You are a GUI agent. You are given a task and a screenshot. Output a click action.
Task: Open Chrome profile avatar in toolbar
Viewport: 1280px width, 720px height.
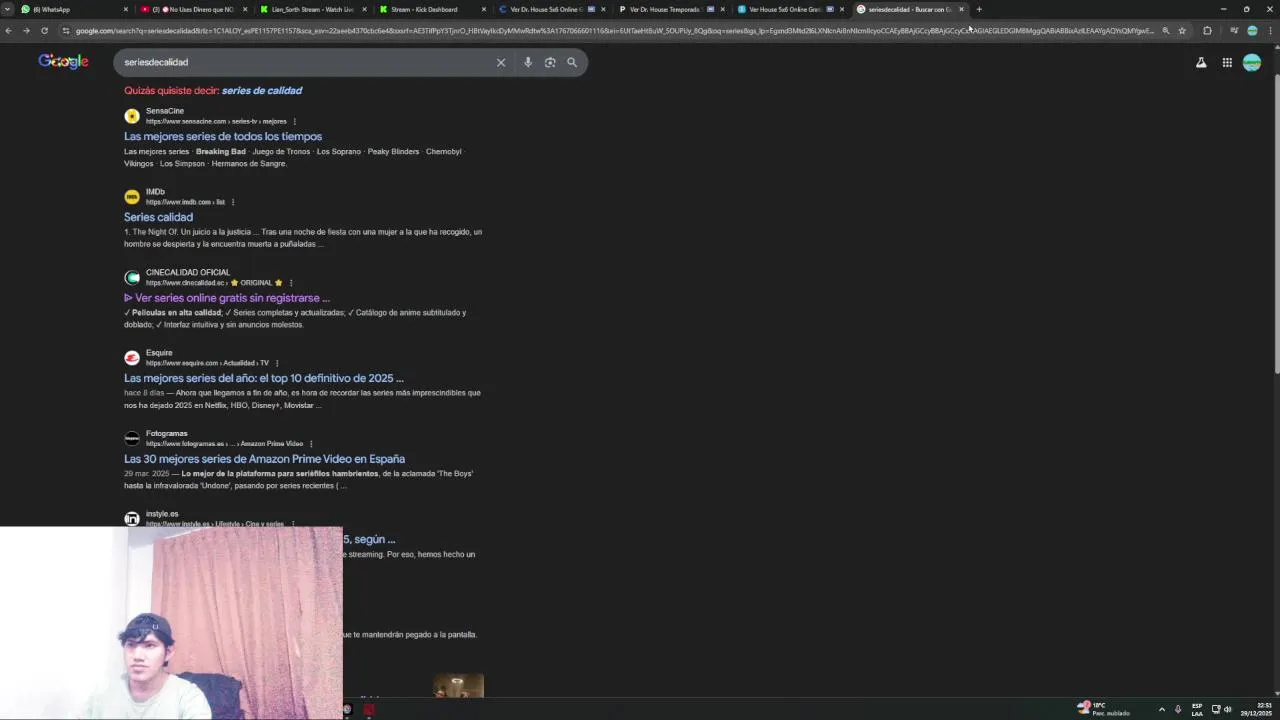[1252, 30]
